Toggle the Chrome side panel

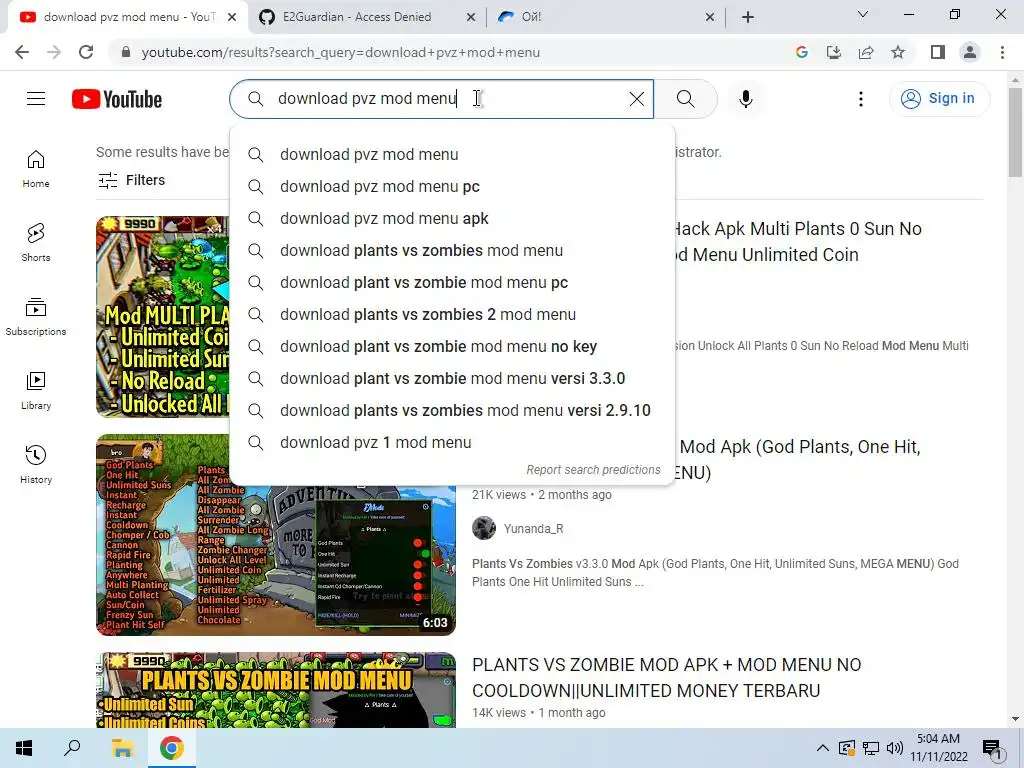click(x=938, y=52)
